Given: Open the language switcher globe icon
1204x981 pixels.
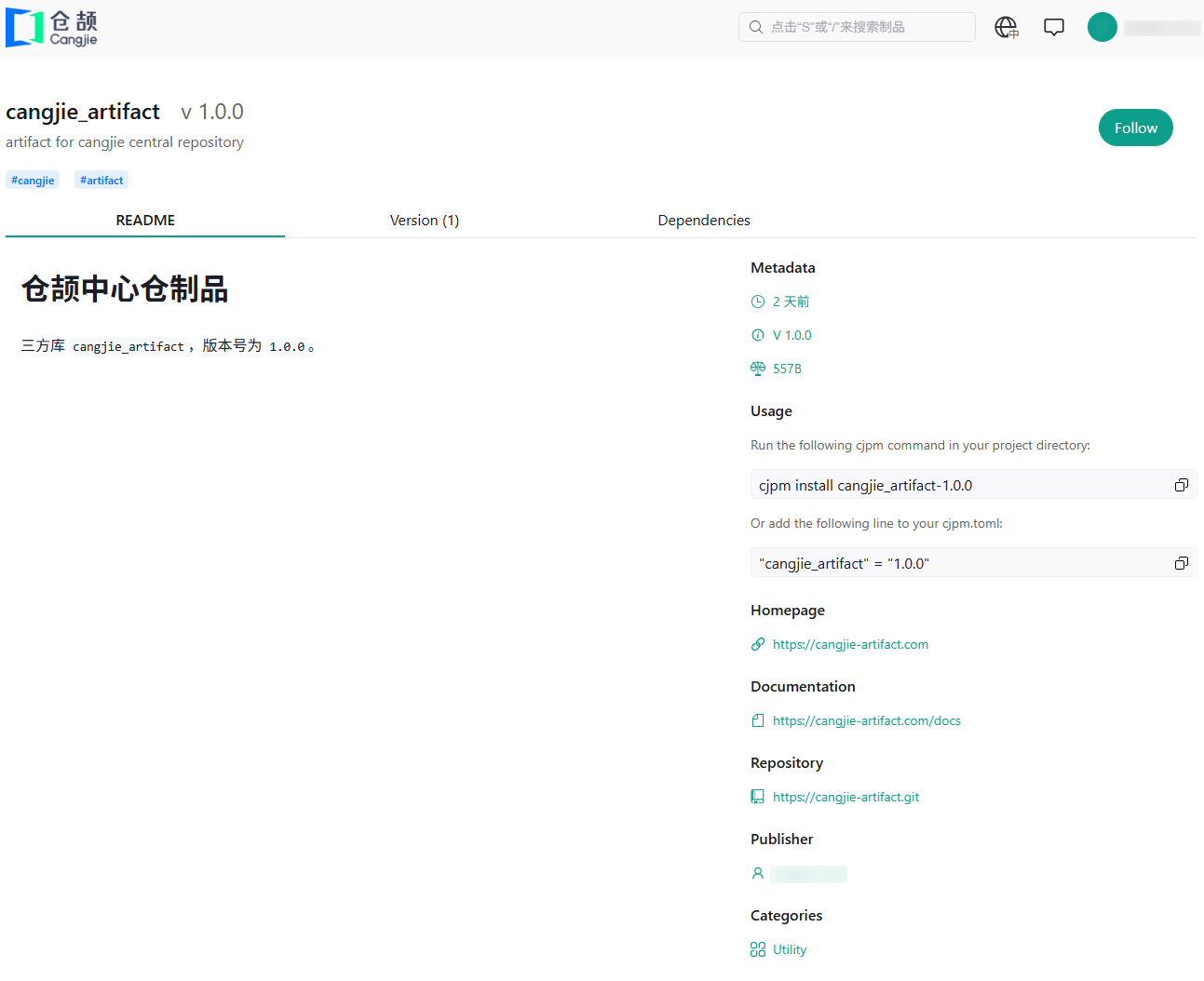Looking at the screenshot, I should click(x=1006, y=27).
